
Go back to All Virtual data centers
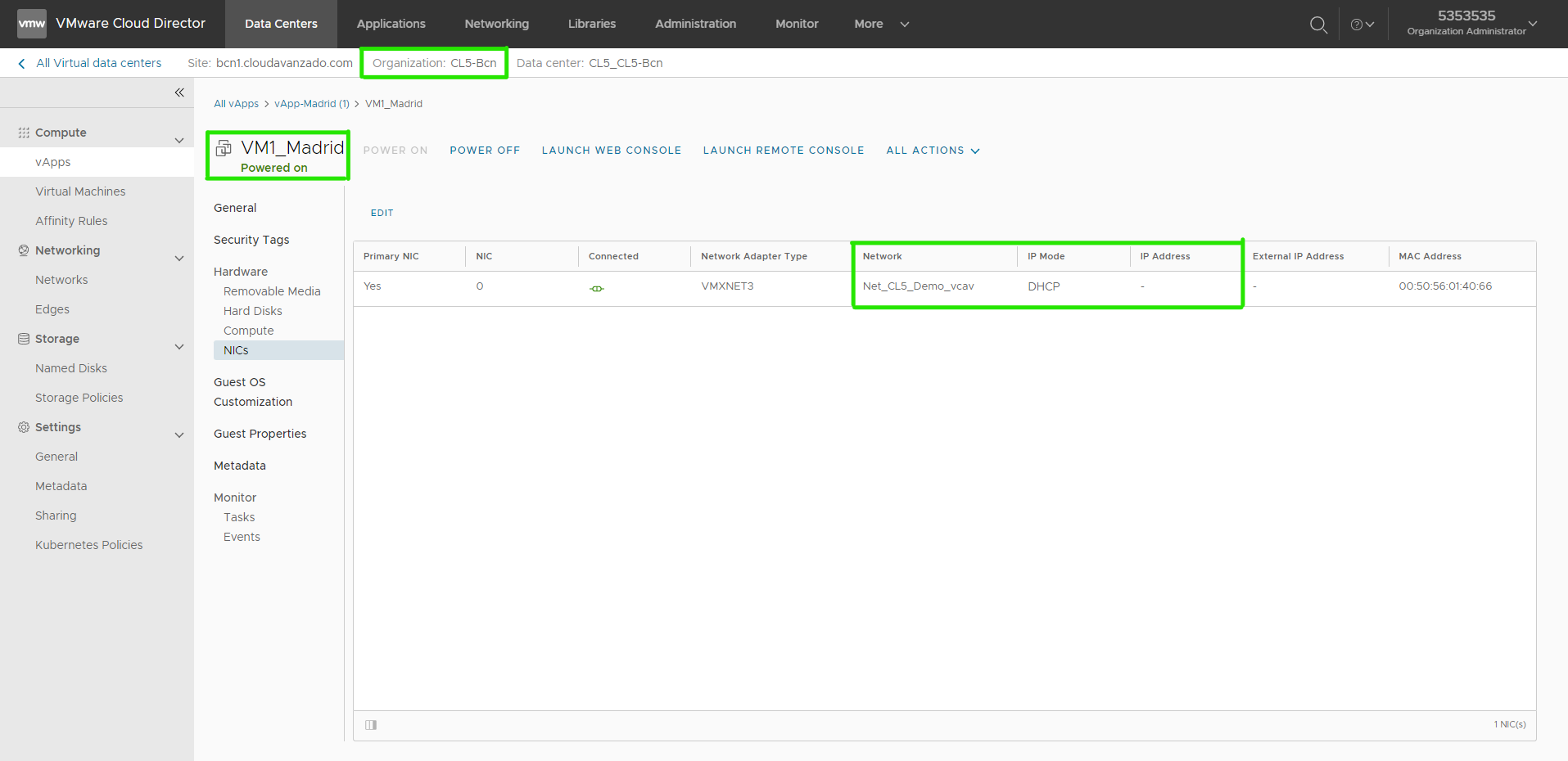coord(98,63)
